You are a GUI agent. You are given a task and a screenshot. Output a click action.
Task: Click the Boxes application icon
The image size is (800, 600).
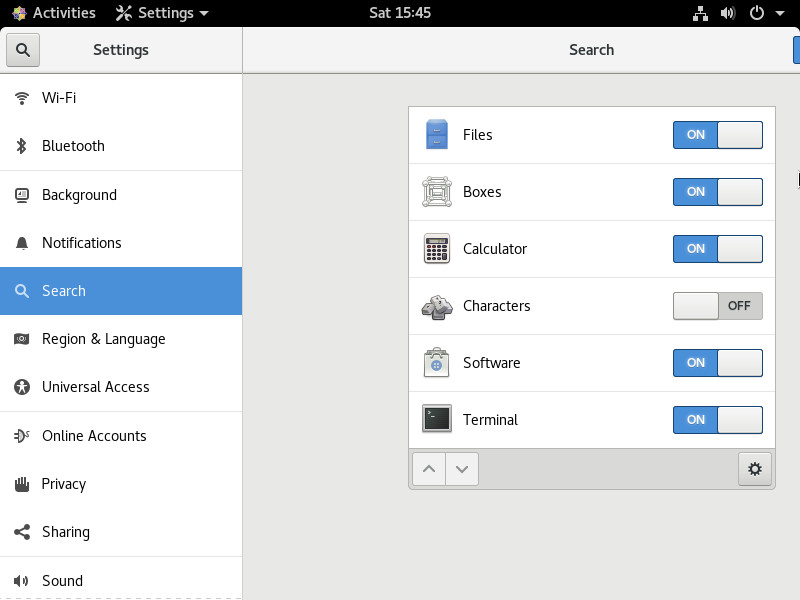[x=437, y=192]
